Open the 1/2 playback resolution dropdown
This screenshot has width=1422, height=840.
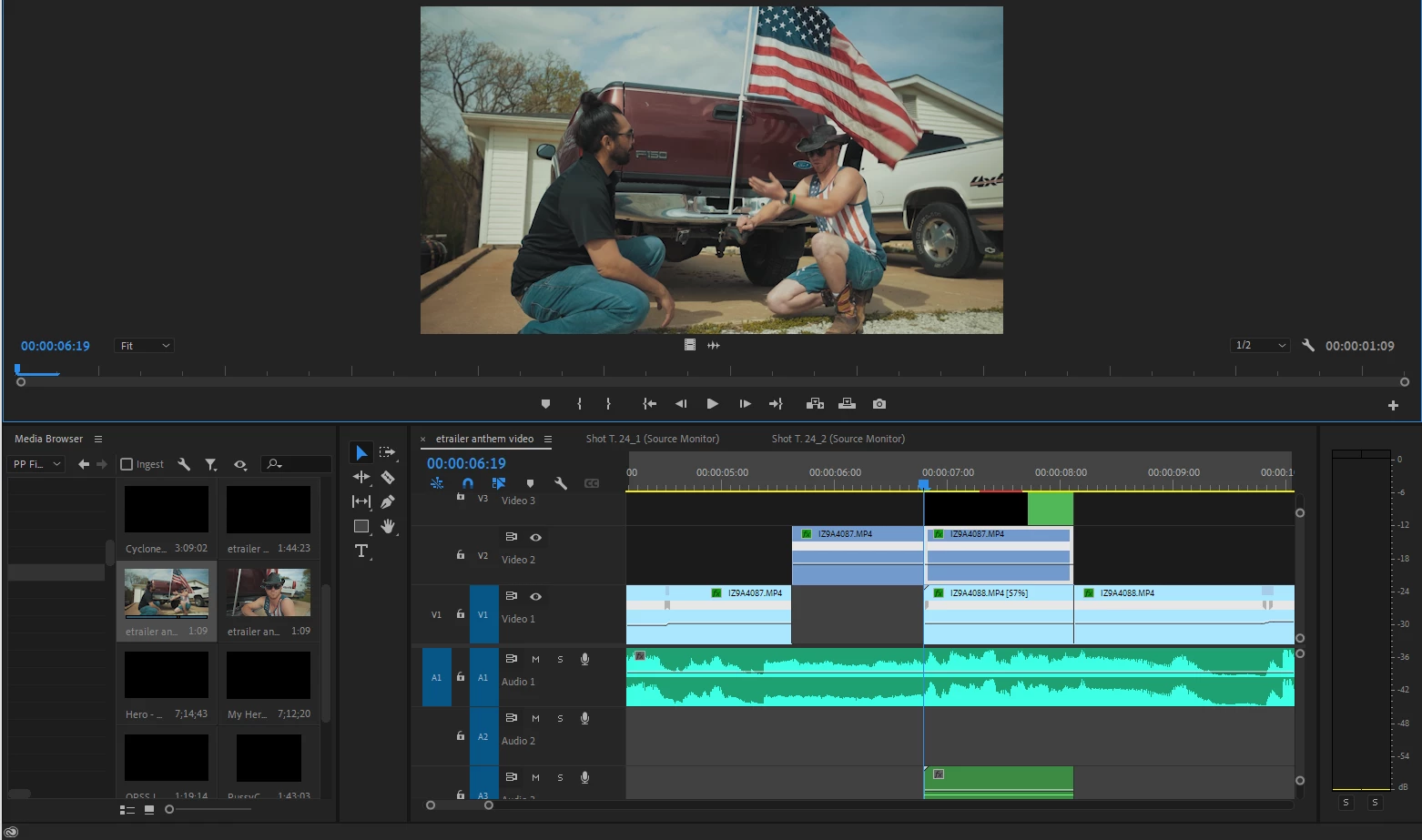1260,345
